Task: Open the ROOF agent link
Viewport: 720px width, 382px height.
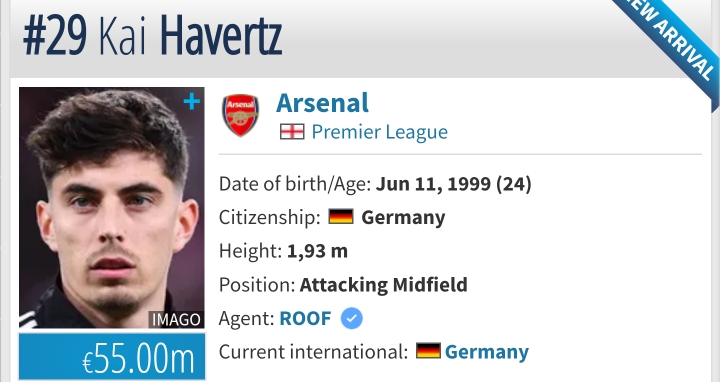Action: point(305,318)
